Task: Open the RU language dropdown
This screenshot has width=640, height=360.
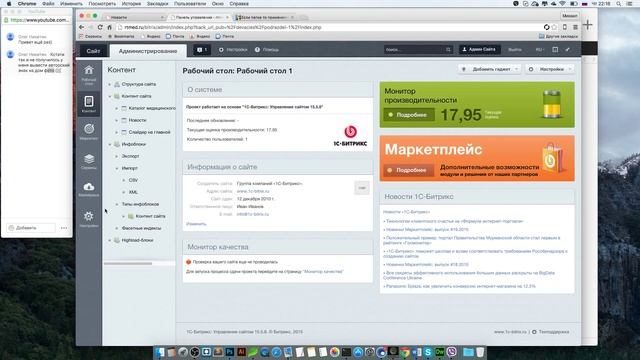Action: click(x=539, y=49)
